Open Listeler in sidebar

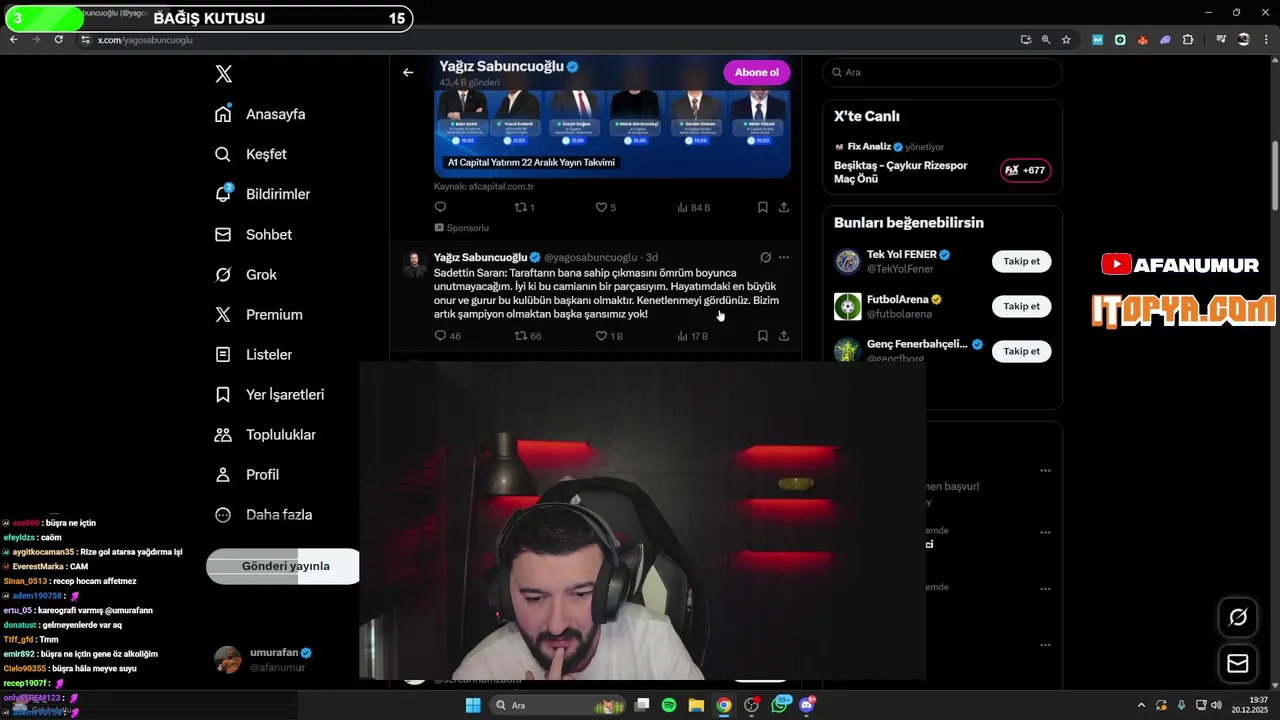[254, 354]
